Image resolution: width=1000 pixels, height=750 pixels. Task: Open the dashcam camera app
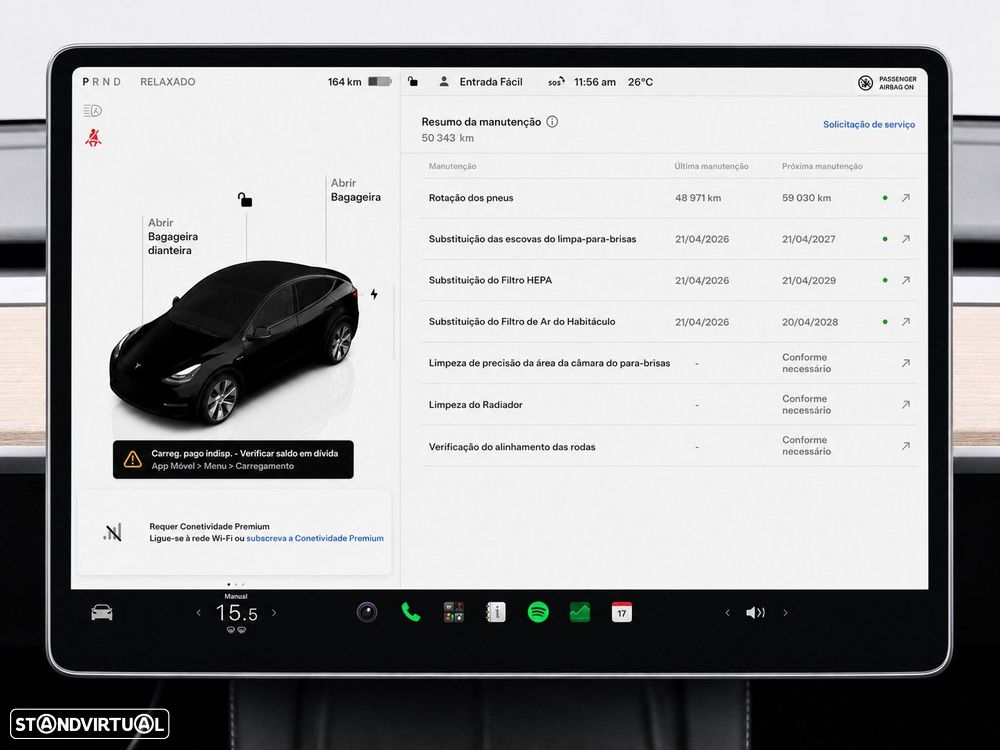click(x=367, y=612)
